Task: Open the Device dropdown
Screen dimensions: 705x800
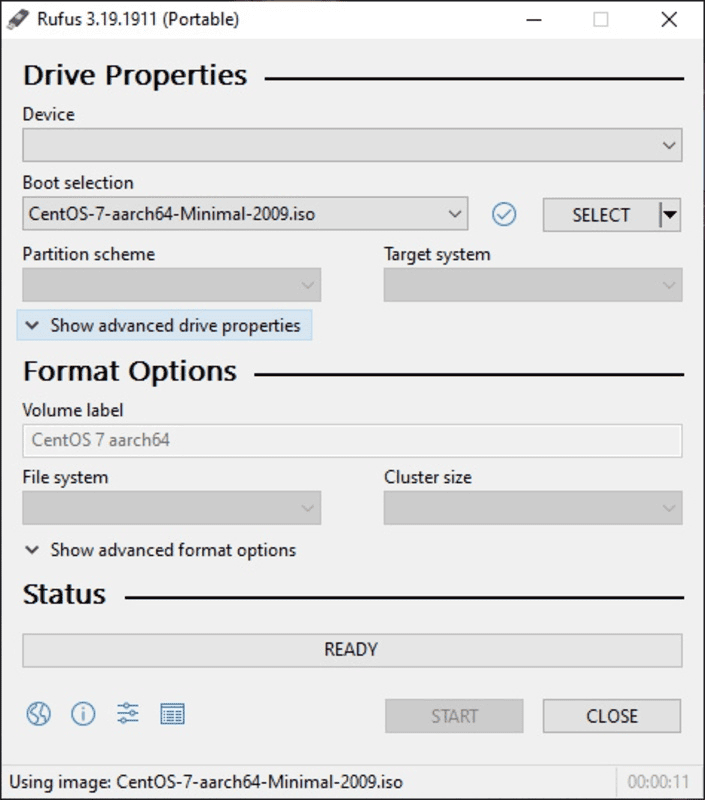Action: tap(352, 145)
